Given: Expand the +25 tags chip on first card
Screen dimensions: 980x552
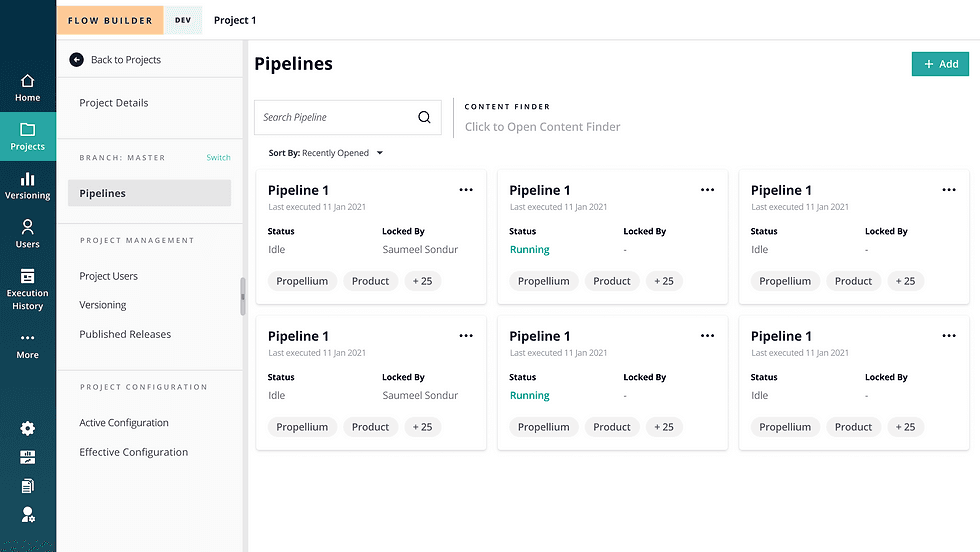Looking at the screenshot, I should pyautogui.click(x=423, y=281).
